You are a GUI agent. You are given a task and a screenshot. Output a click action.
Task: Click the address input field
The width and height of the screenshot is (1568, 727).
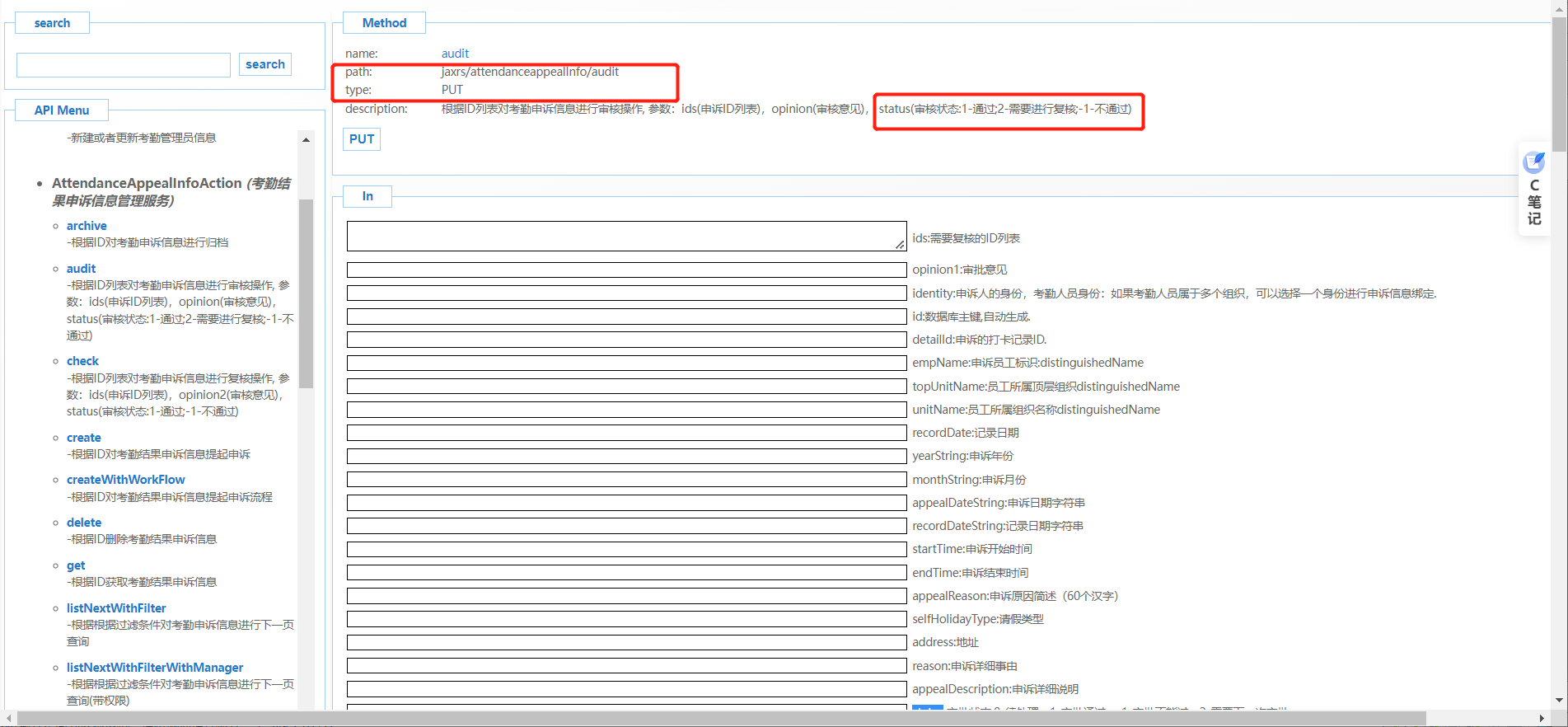[626, 642]
